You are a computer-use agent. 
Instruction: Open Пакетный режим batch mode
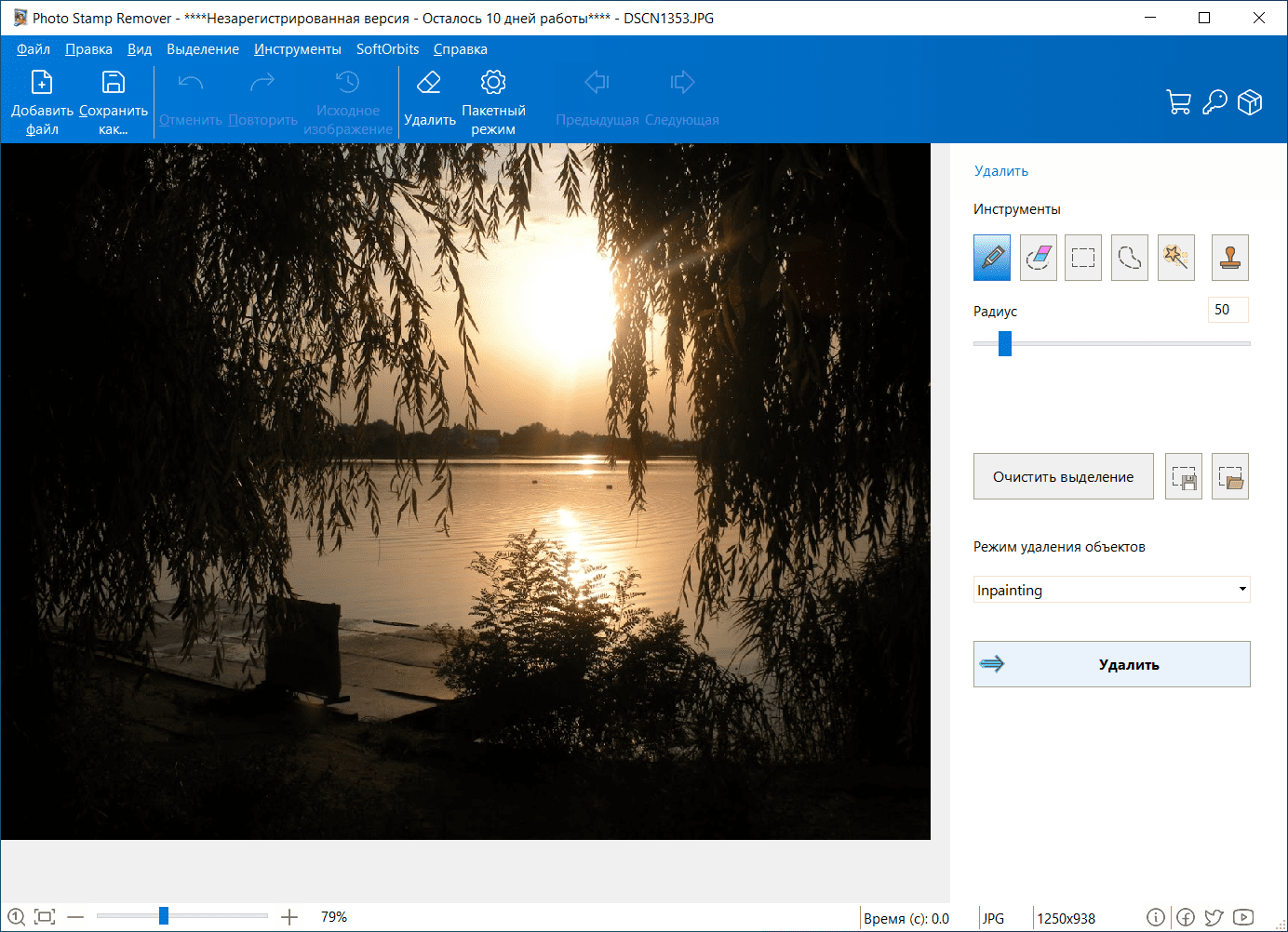[493, 102]
